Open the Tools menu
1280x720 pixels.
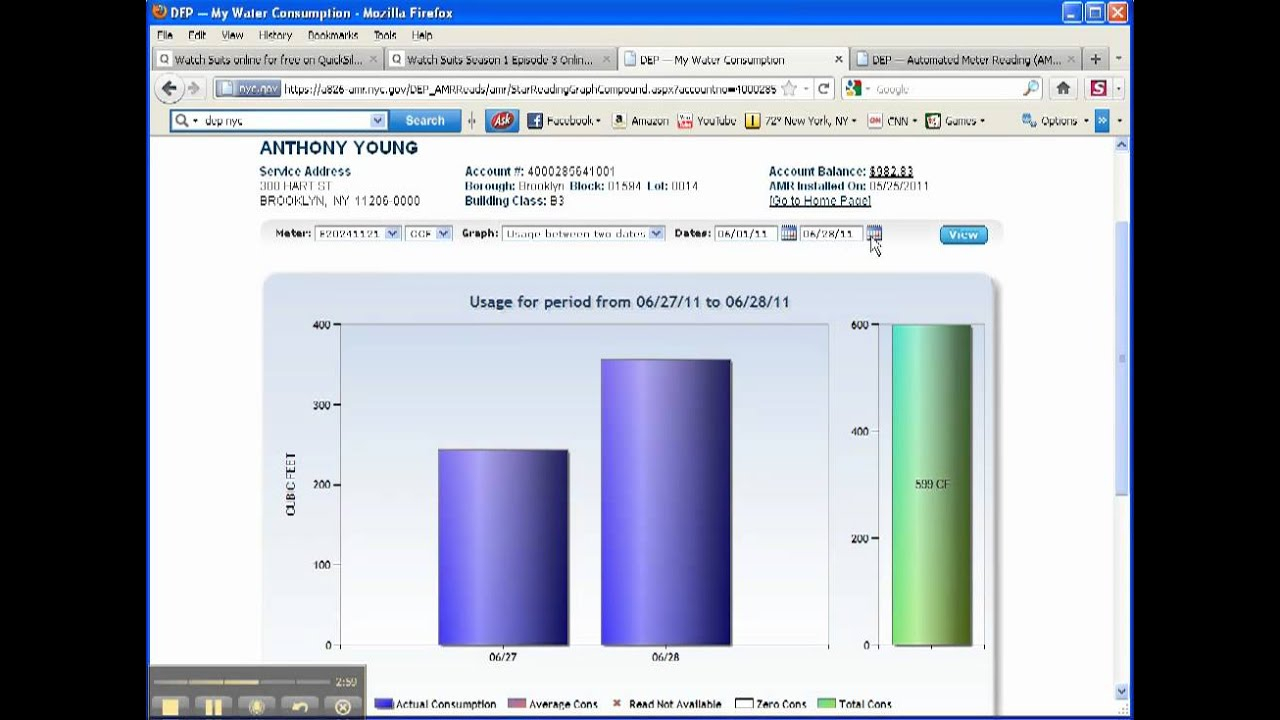(385, 35)
